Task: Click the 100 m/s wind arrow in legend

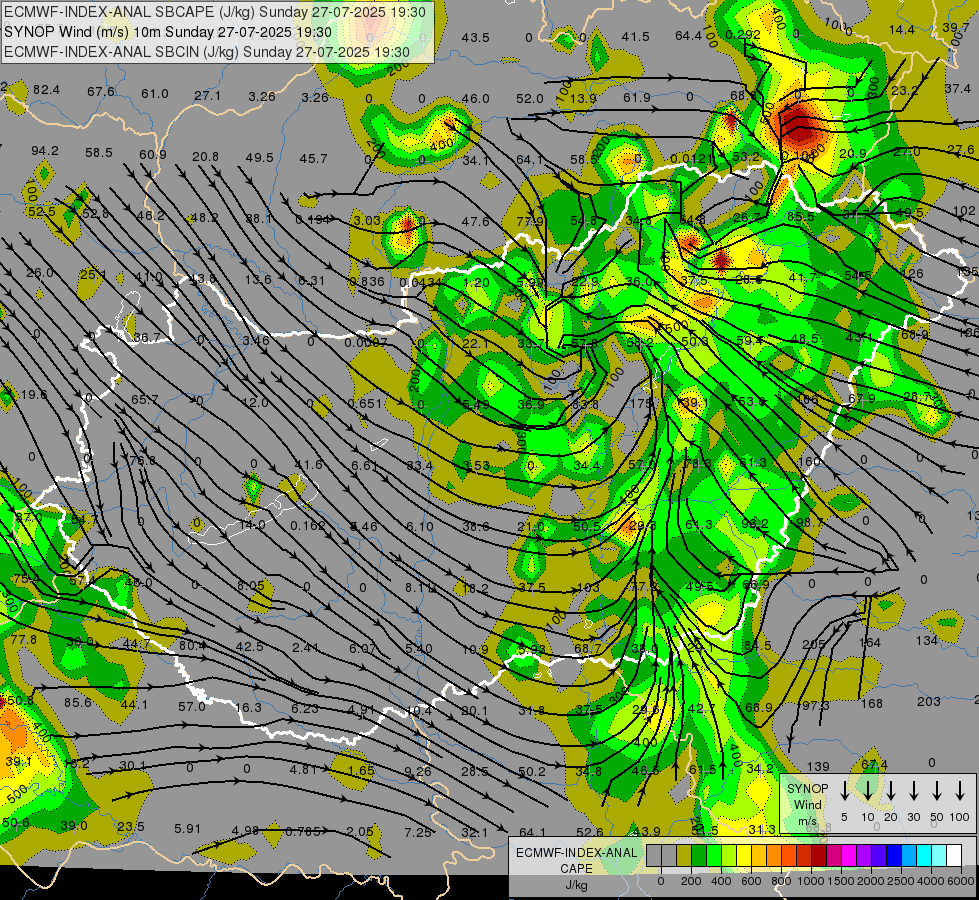Action: (960, 791)
